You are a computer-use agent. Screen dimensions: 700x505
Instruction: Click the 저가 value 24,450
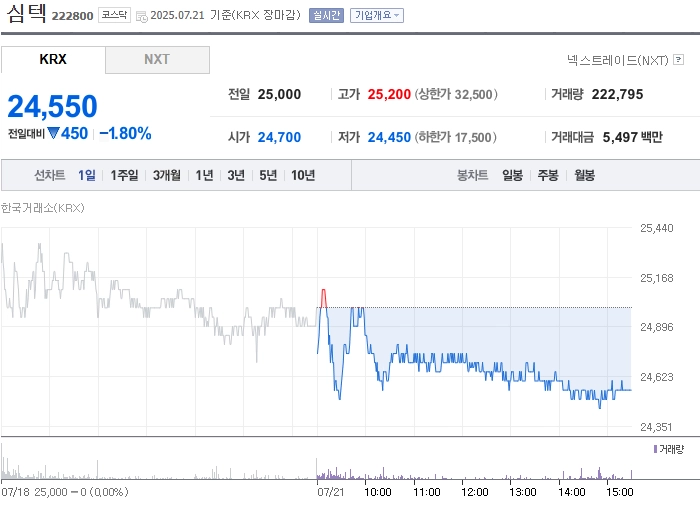point(389,137)
